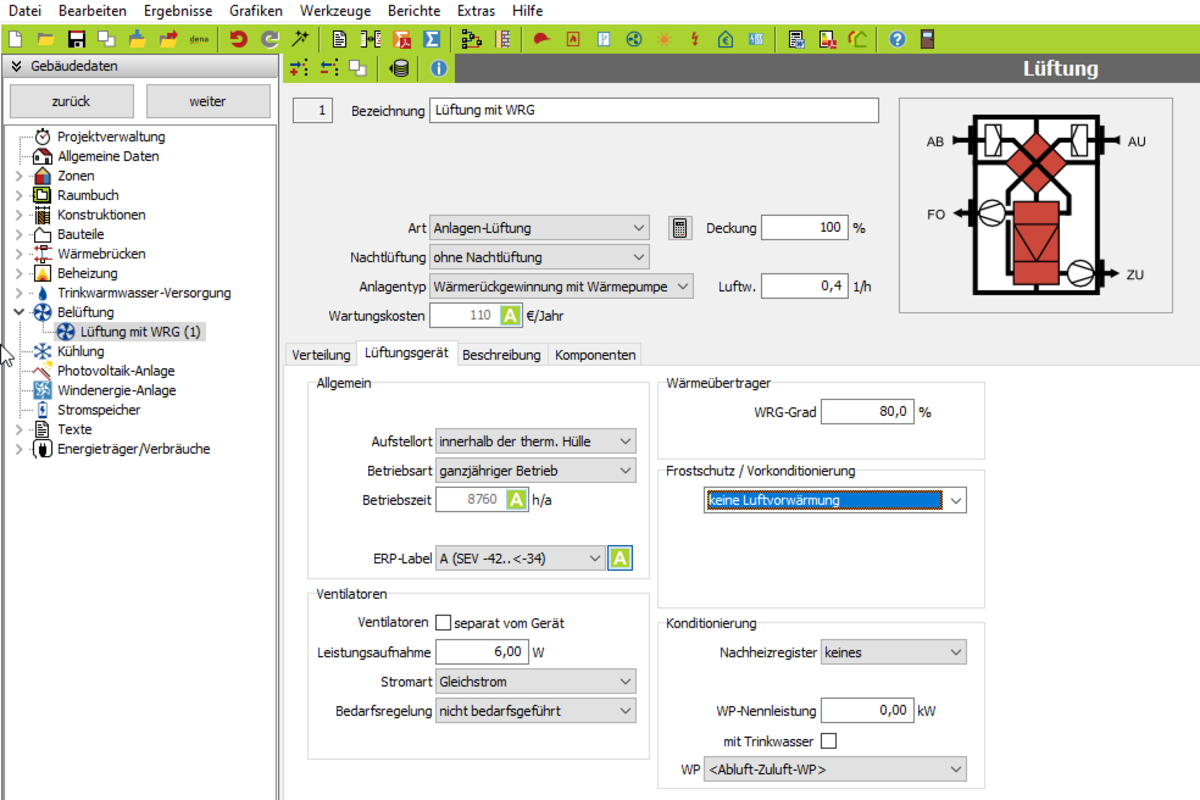Screen dimensions: 1200x800
Task: Click the blue question mark help icon
Action: pos(897,39)
